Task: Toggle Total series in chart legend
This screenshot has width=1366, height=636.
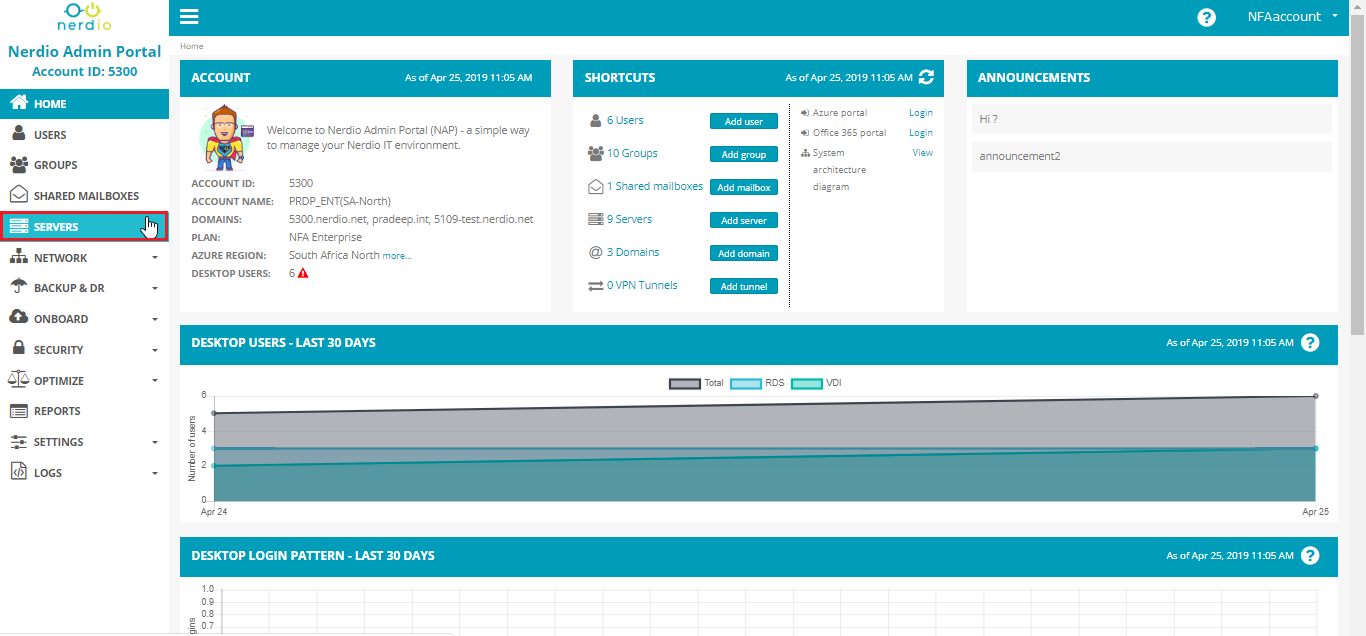Action: (x=697, y=383)
